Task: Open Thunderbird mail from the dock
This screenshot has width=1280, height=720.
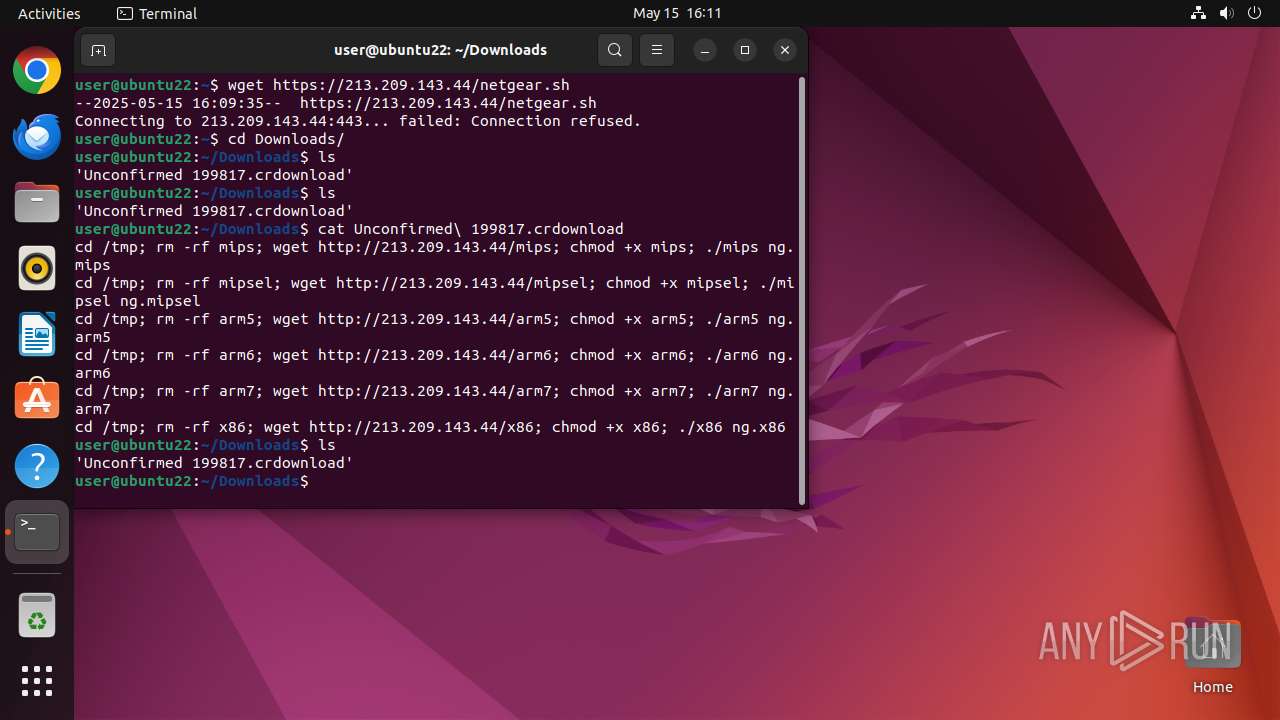Action: [37, 137]
